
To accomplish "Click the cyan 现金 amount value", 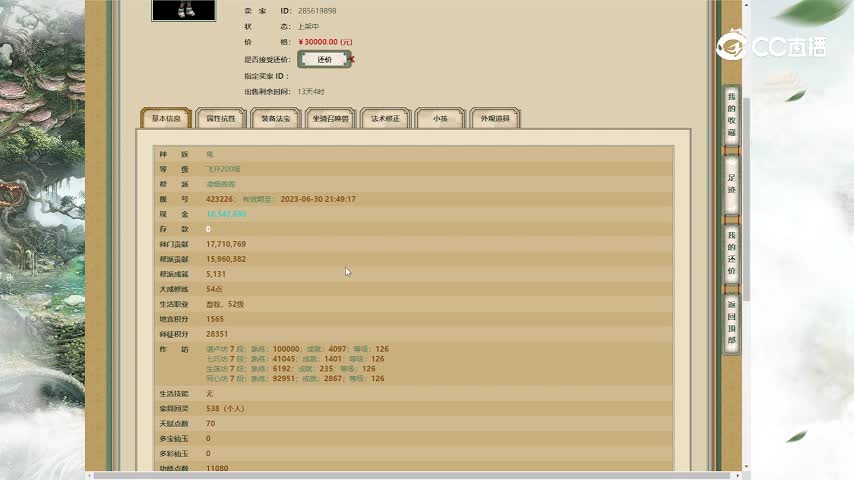I will click(x=226, y=214).
